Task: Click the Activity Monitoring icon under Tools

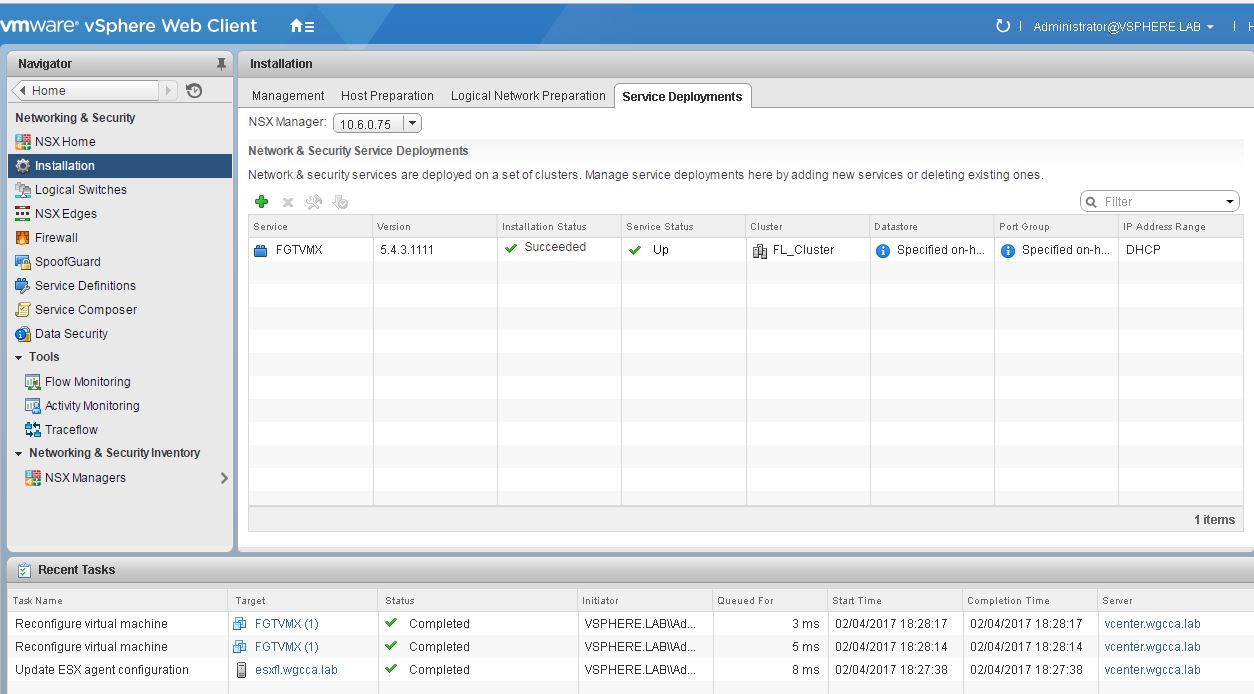Action: click(33, 406)
